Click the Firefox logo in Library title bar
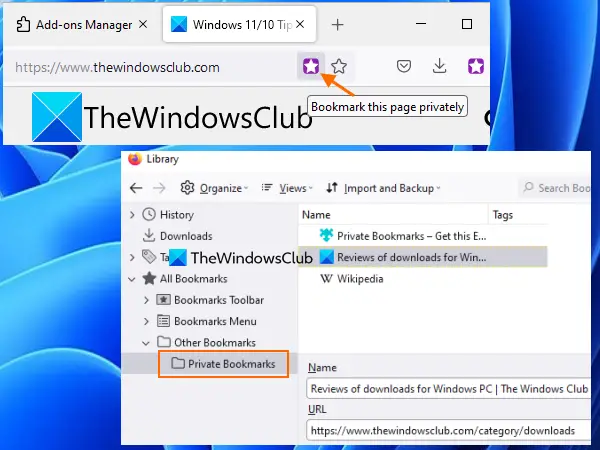Screen dimensions: 600x450 (135, 159)
